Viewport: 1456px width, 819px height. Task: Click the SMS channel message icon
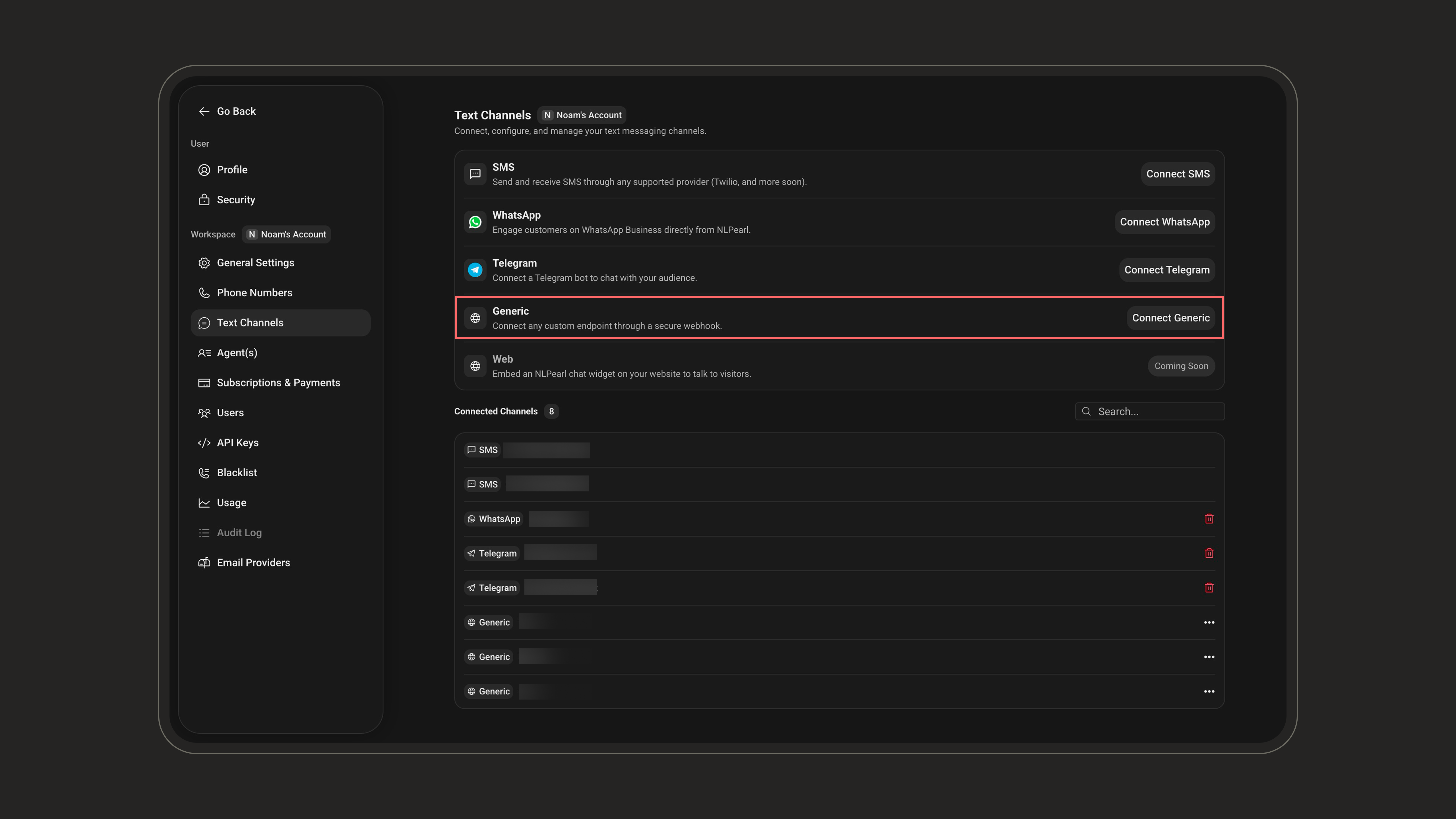click(475, 174)
